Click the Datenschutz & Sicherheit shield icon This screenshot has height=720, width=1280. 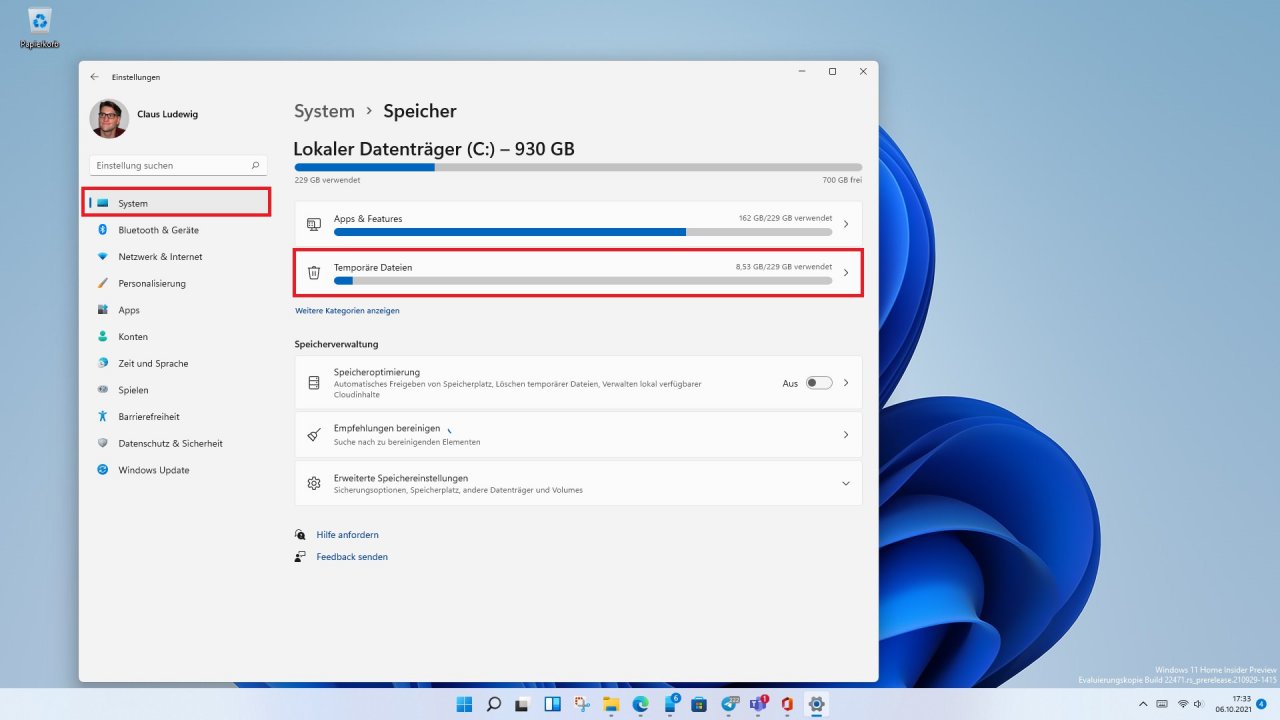point(102,443)
